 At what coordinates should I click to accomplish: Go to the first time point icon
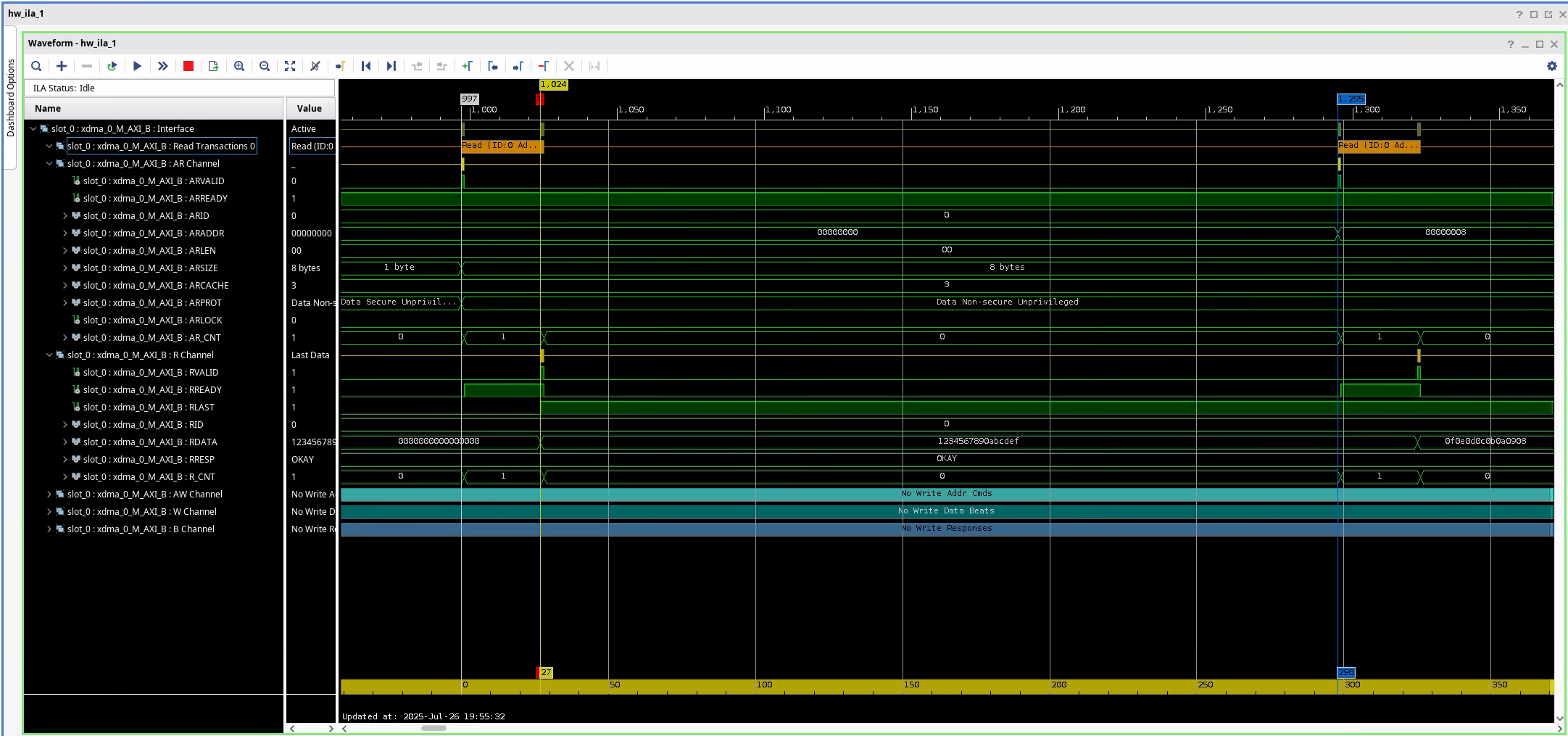[x=366, y=66]
